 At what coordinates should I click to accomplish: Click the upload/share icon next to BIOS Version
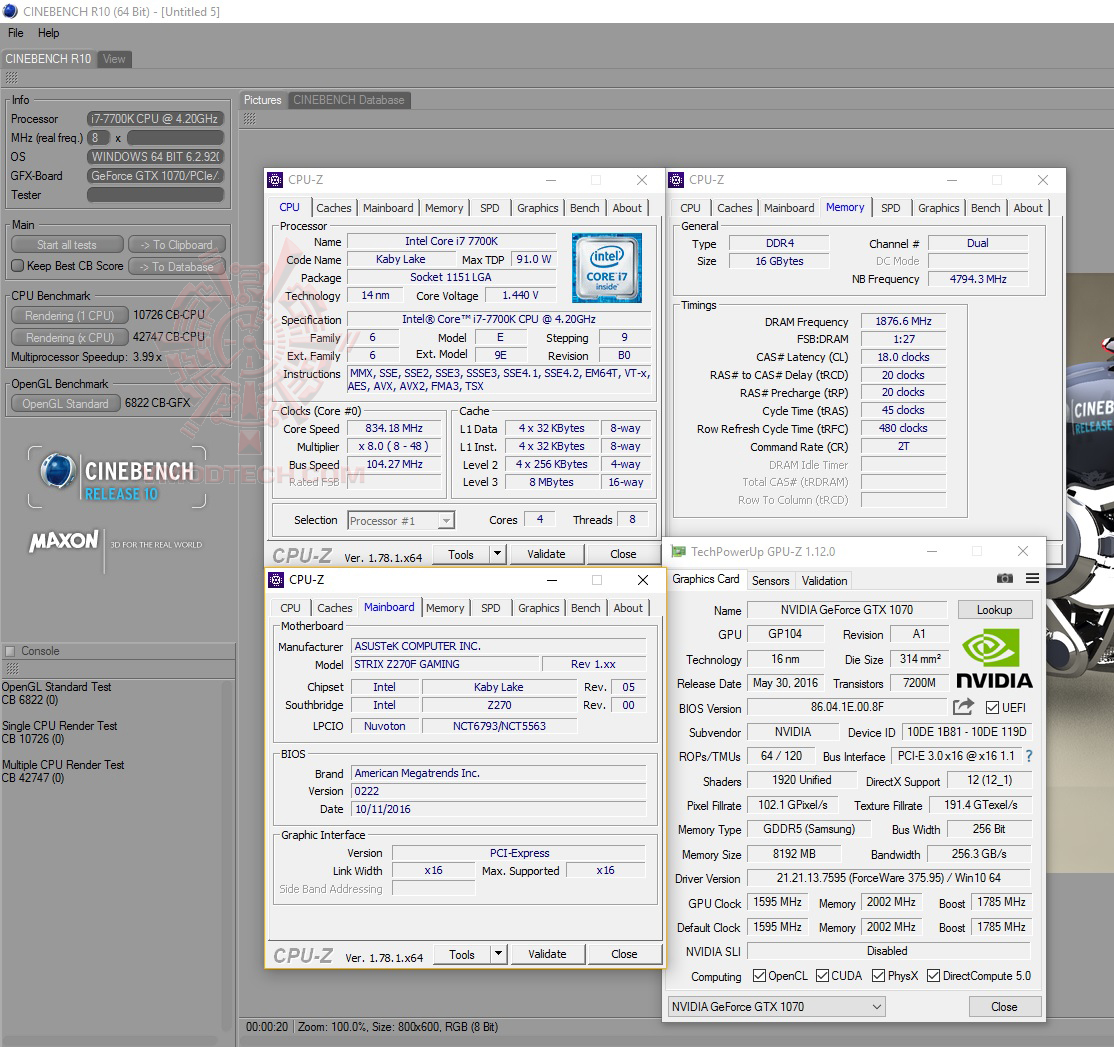(962, 705)
